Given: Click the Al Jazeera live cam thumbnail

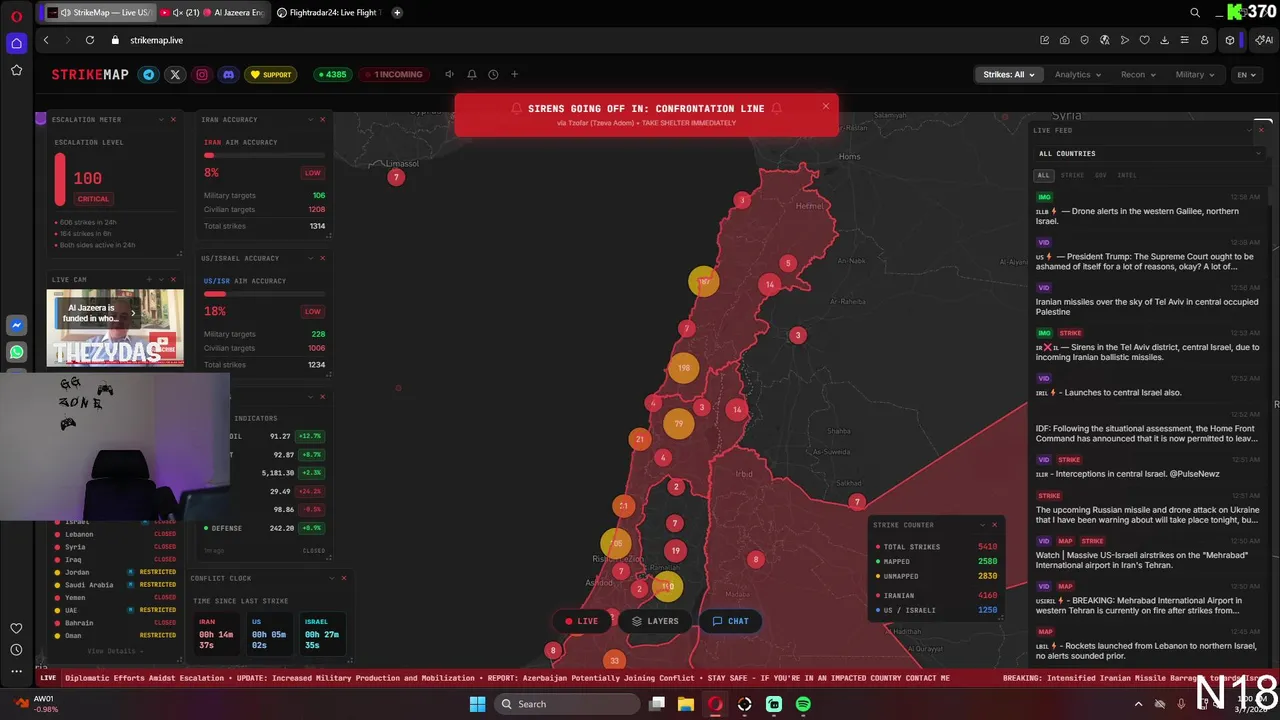Looking at the screenshot, I should (x=115, y=328).
